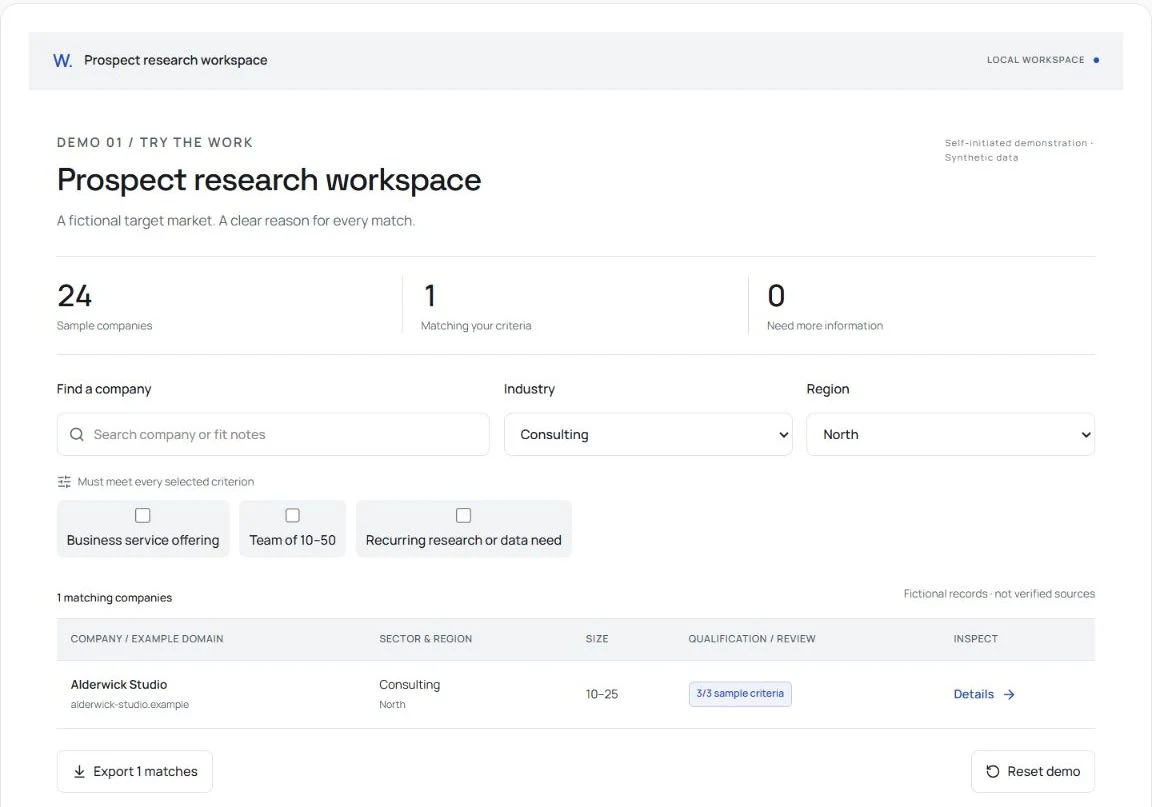Open Details for Alderwick Studio
Image resolution: width=1152 pixels, height=807 pixels.
984,695
